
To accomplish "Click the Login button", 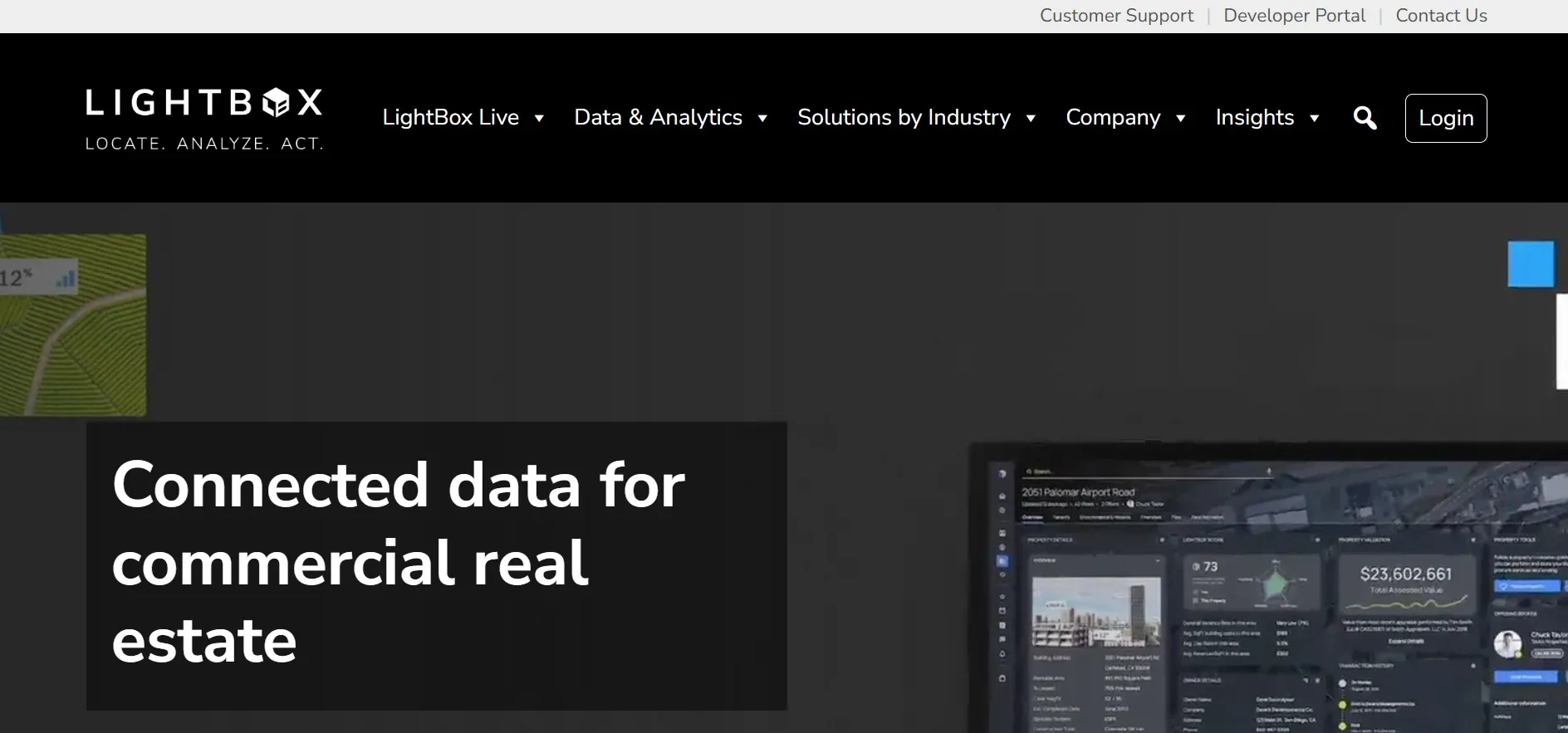I will (1446, 118).
